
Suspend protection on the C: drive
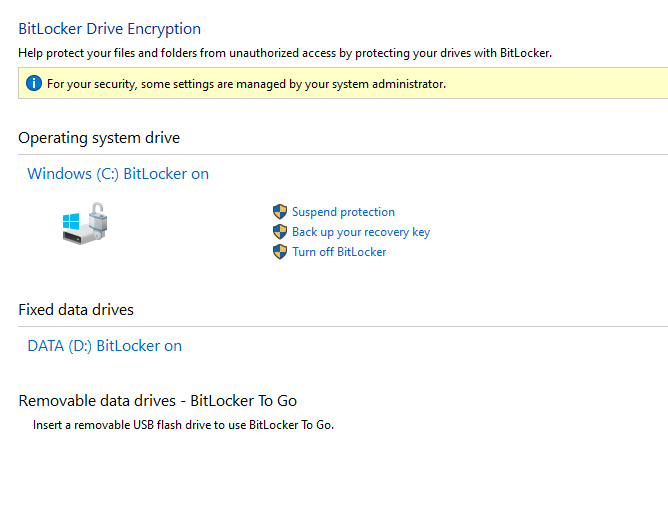click(x=343, y=212)
